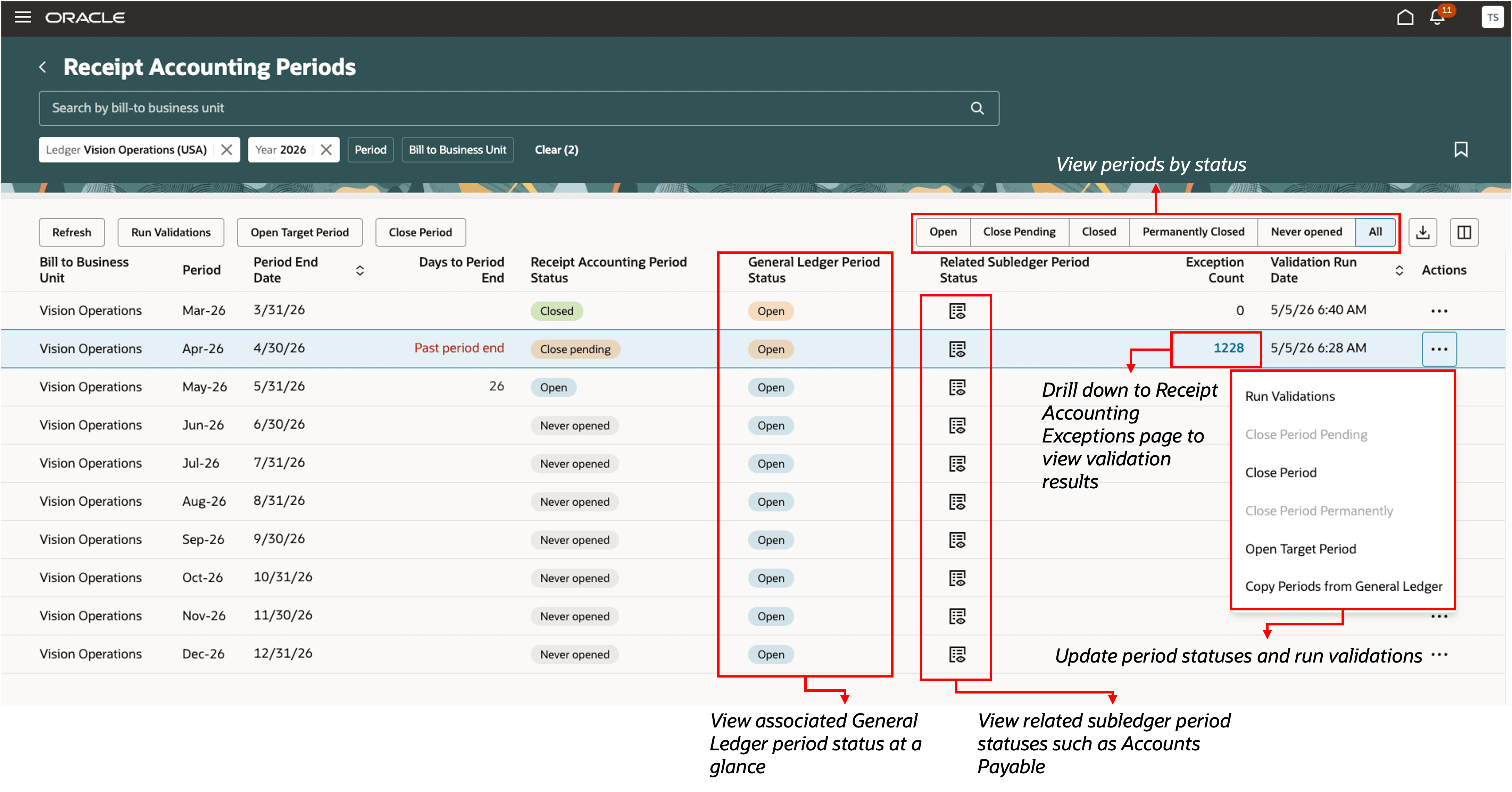Open the Ledger Vision Operations filter chip
Screen dimensions: 1512x792
[126, 150]
